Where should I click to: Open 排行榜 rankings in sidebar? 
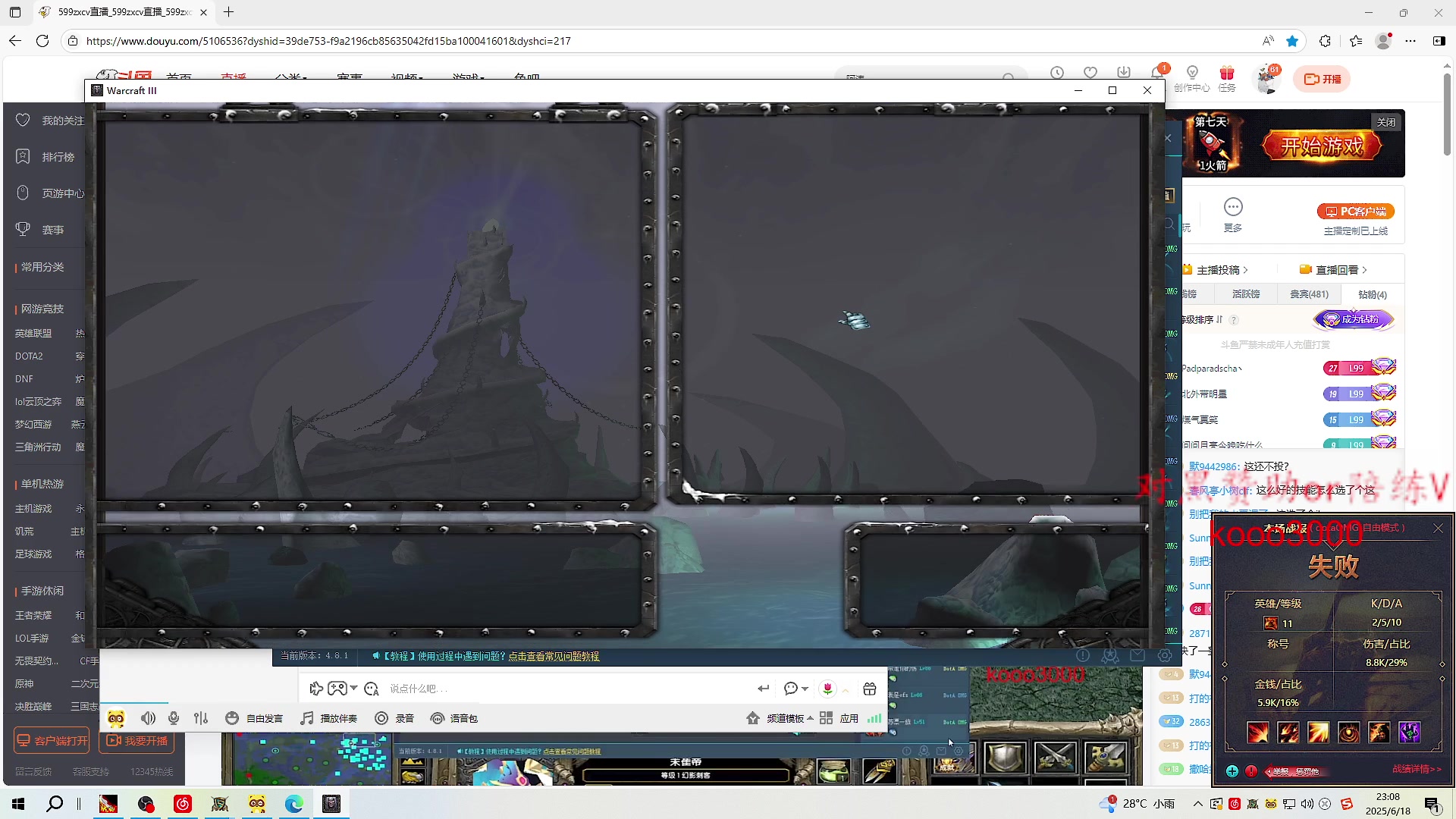click(45, 157)
